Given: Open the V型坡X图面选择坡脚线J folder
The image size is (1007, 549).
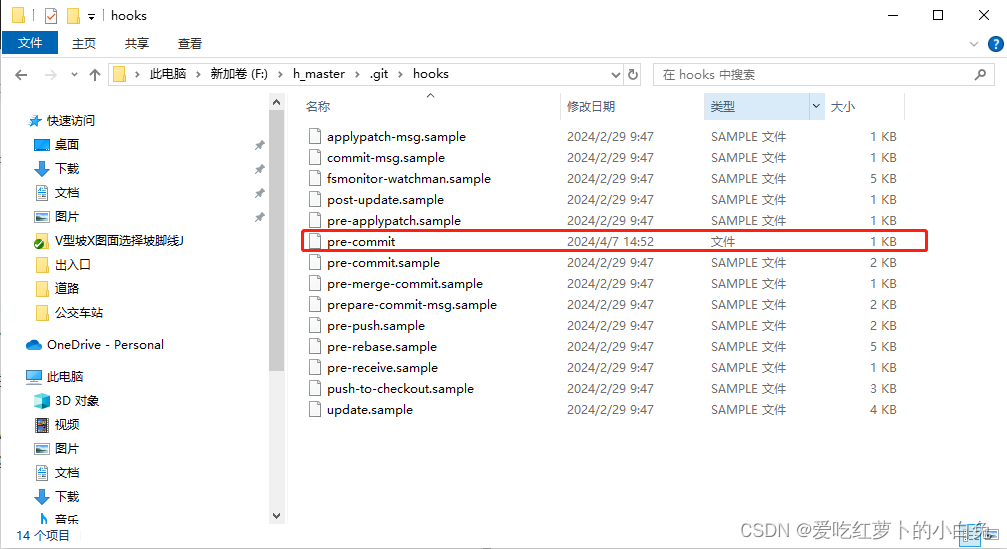Looking at the screenshot, I should (x=119, y=241).
